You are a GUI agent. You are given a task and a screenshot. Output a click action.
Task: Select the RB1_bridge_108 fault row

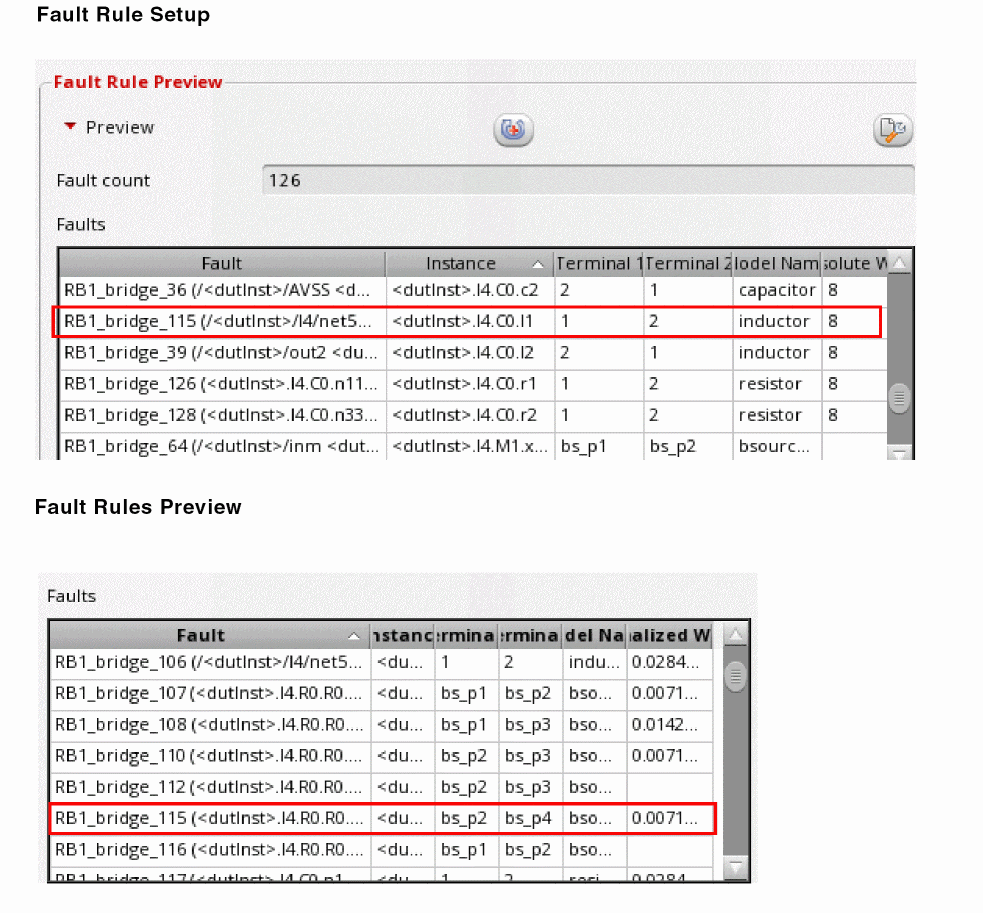click(381, 725)
